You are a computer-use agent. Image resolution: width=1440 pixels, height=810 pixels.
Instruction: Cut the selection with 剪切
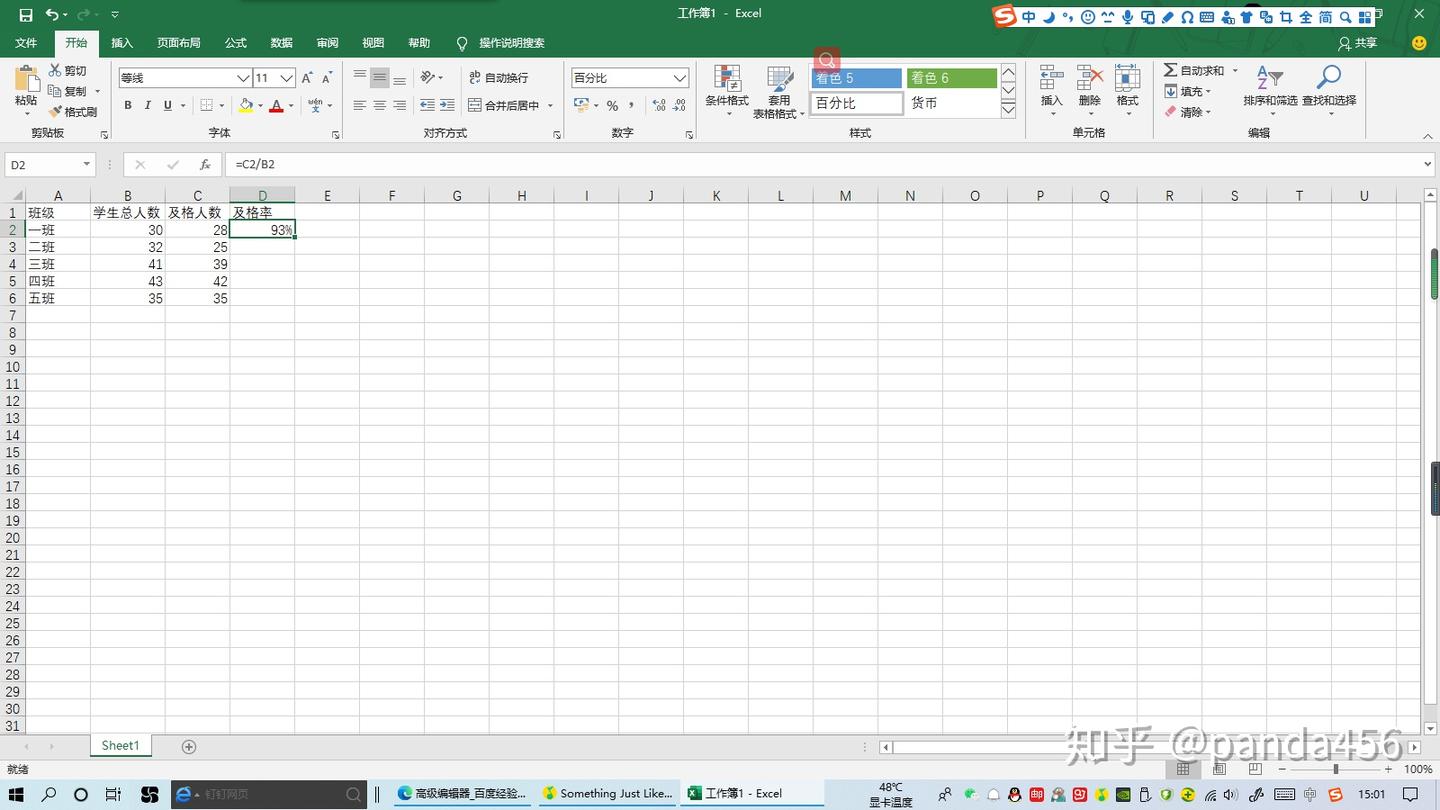coord(68,71)
